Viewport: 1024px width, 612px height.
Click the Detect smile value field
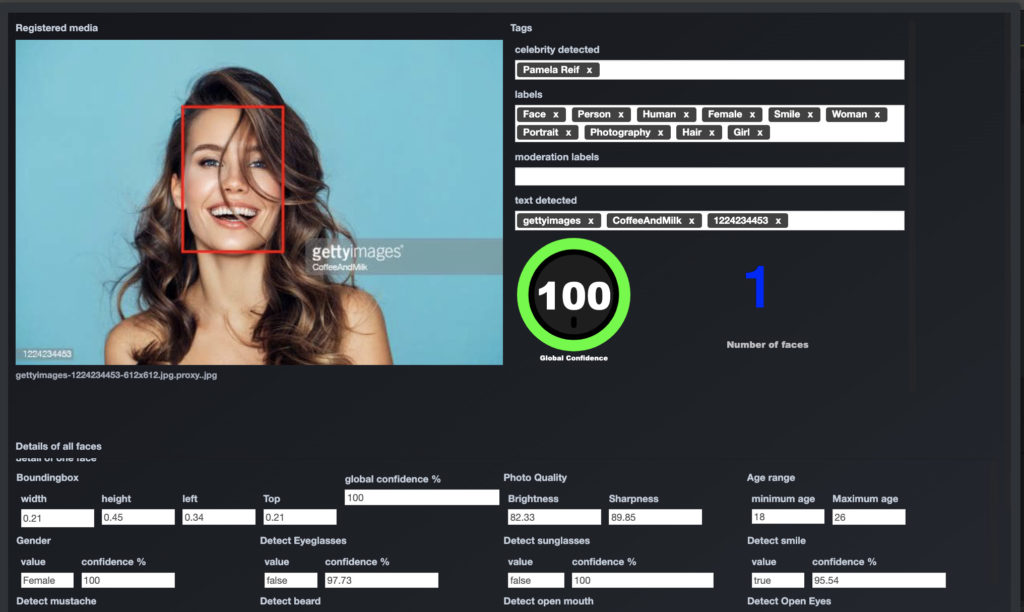[x=778, y=580]
